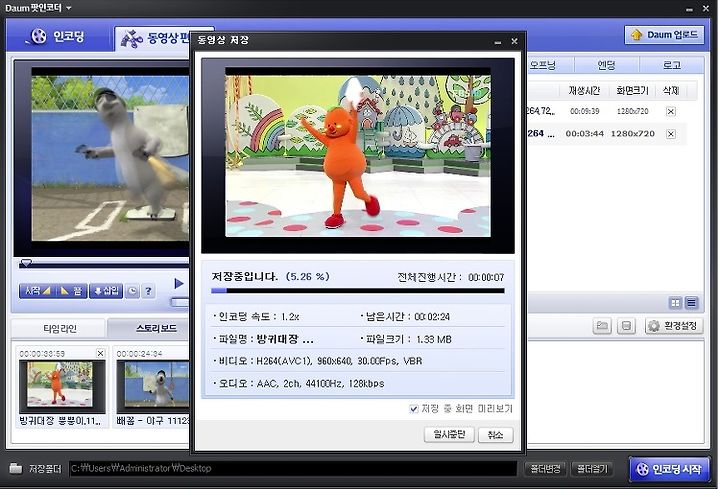Switch to the 타임라인 tab
This screenshot has height=489, width=720.
(59, 328)
